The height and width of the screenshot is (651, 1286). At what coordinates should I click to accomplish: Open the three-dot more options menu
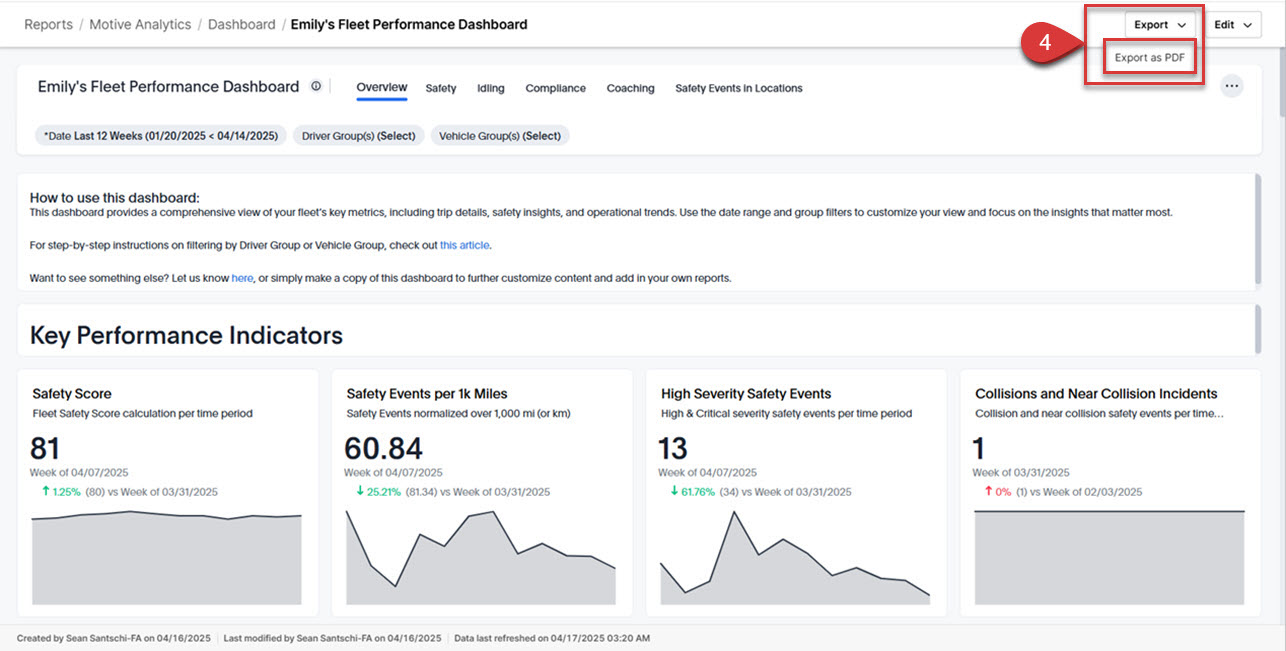click(1232, 86)
